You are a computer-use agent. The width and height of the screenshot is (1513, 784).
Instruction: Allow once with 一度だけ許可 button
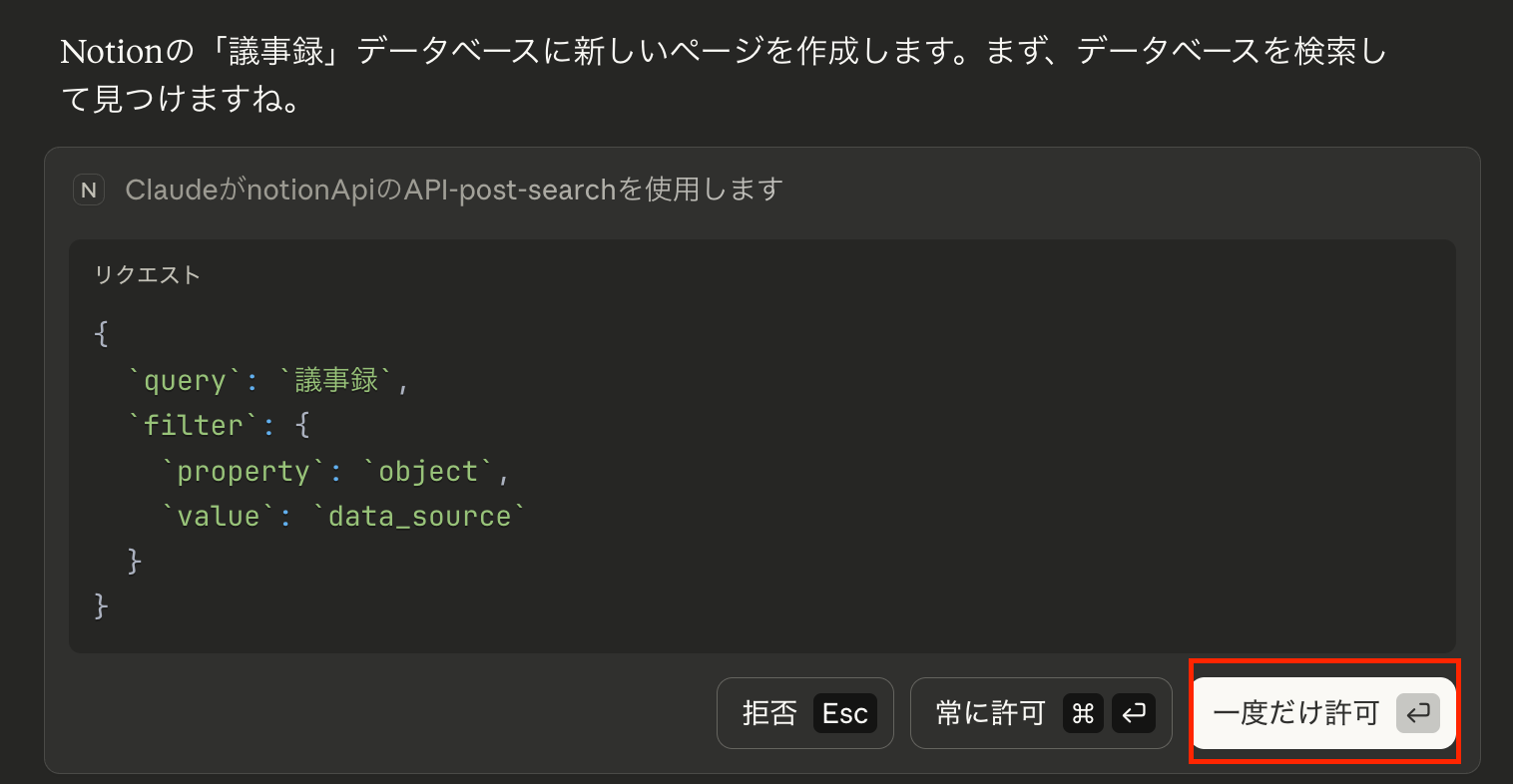coord(1295,713)
